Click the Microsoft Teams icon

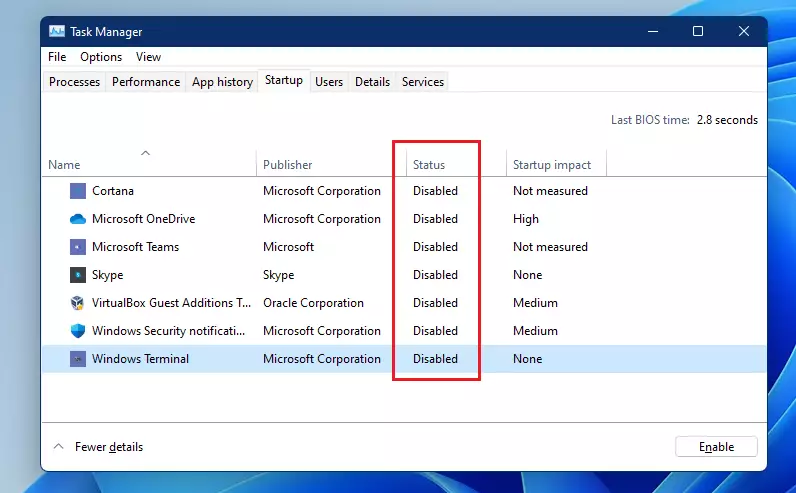(78, 247)
